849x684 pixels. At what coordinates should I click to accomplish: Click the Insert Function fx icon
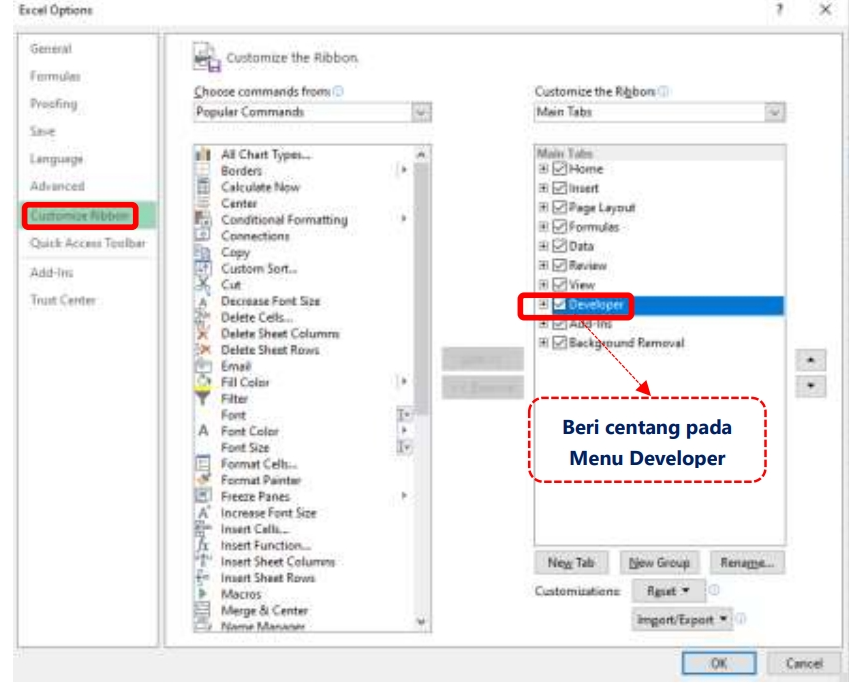coord(203,545)
